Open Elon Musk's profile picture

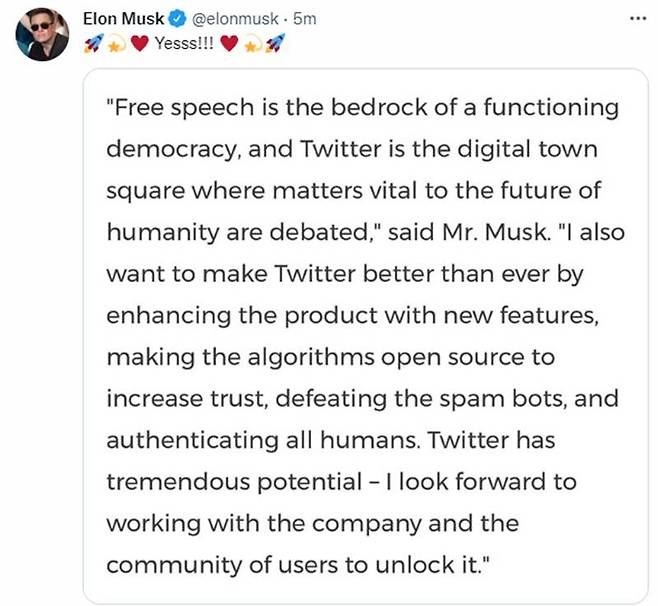point(41,37)
